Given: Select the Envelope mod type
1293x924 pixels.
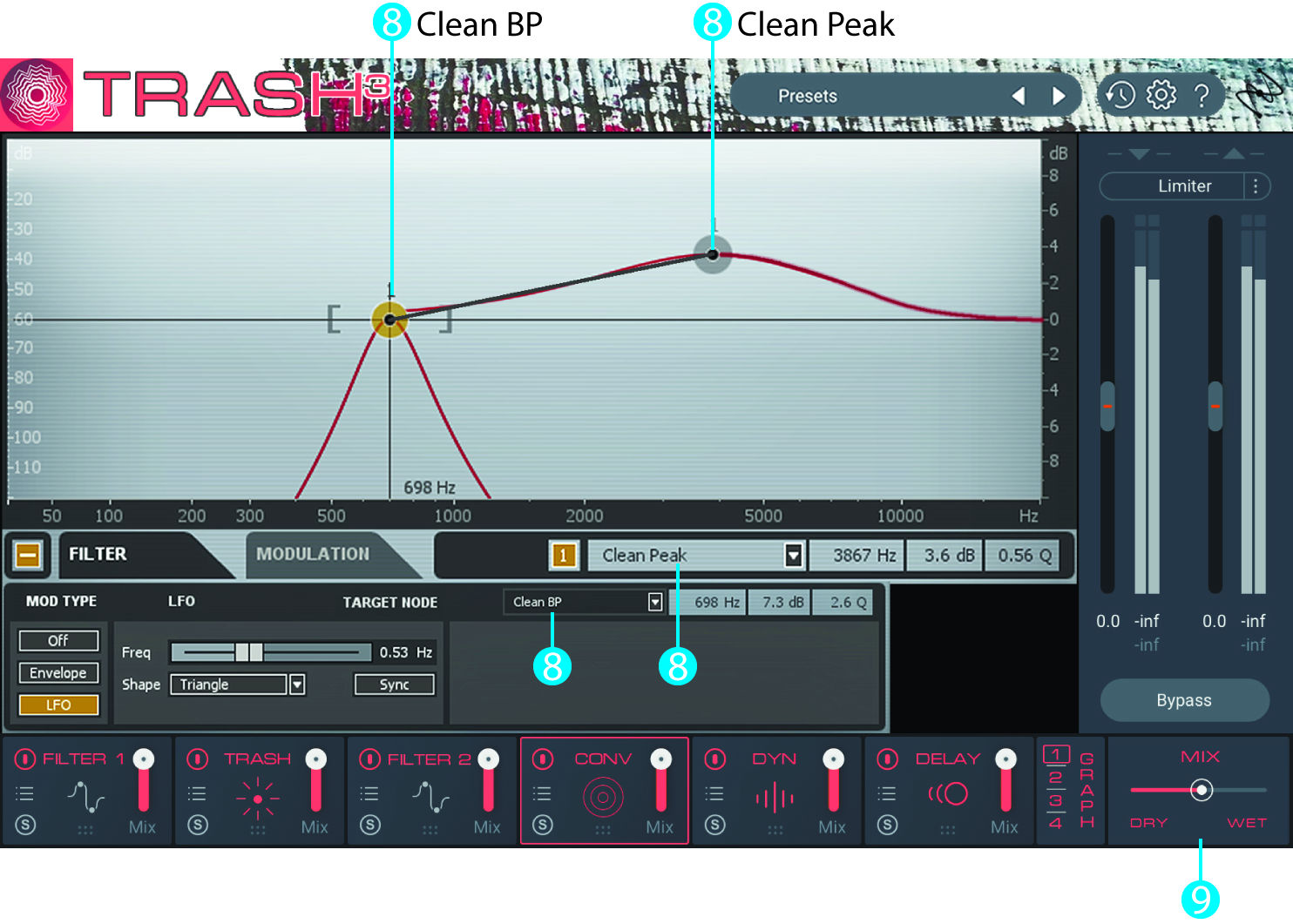Looking at the screenshot, I should point(58,672).
